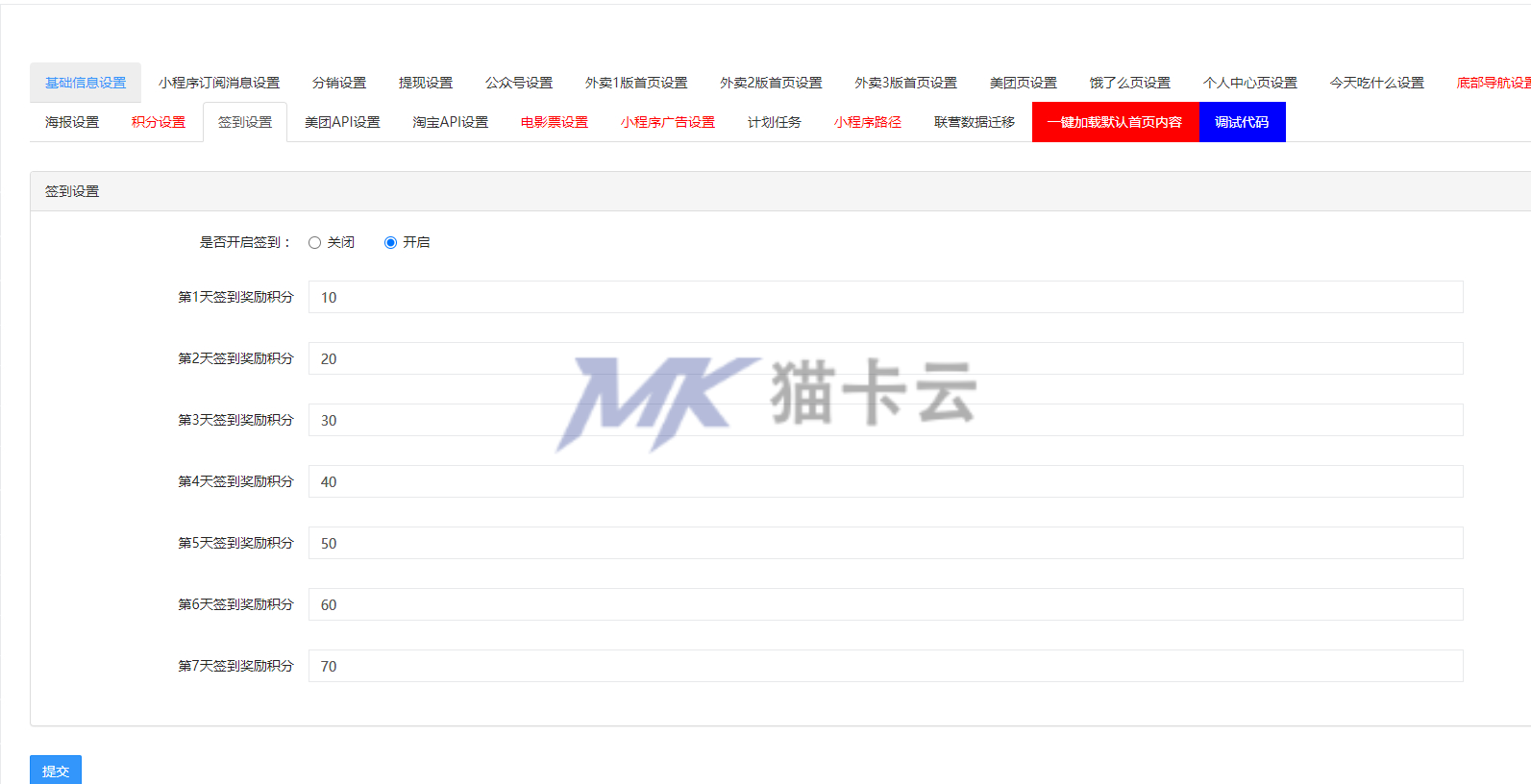Open the 底部导航设置 tab
Viewport: 1531px width, 784px height.
point(1494,83)
